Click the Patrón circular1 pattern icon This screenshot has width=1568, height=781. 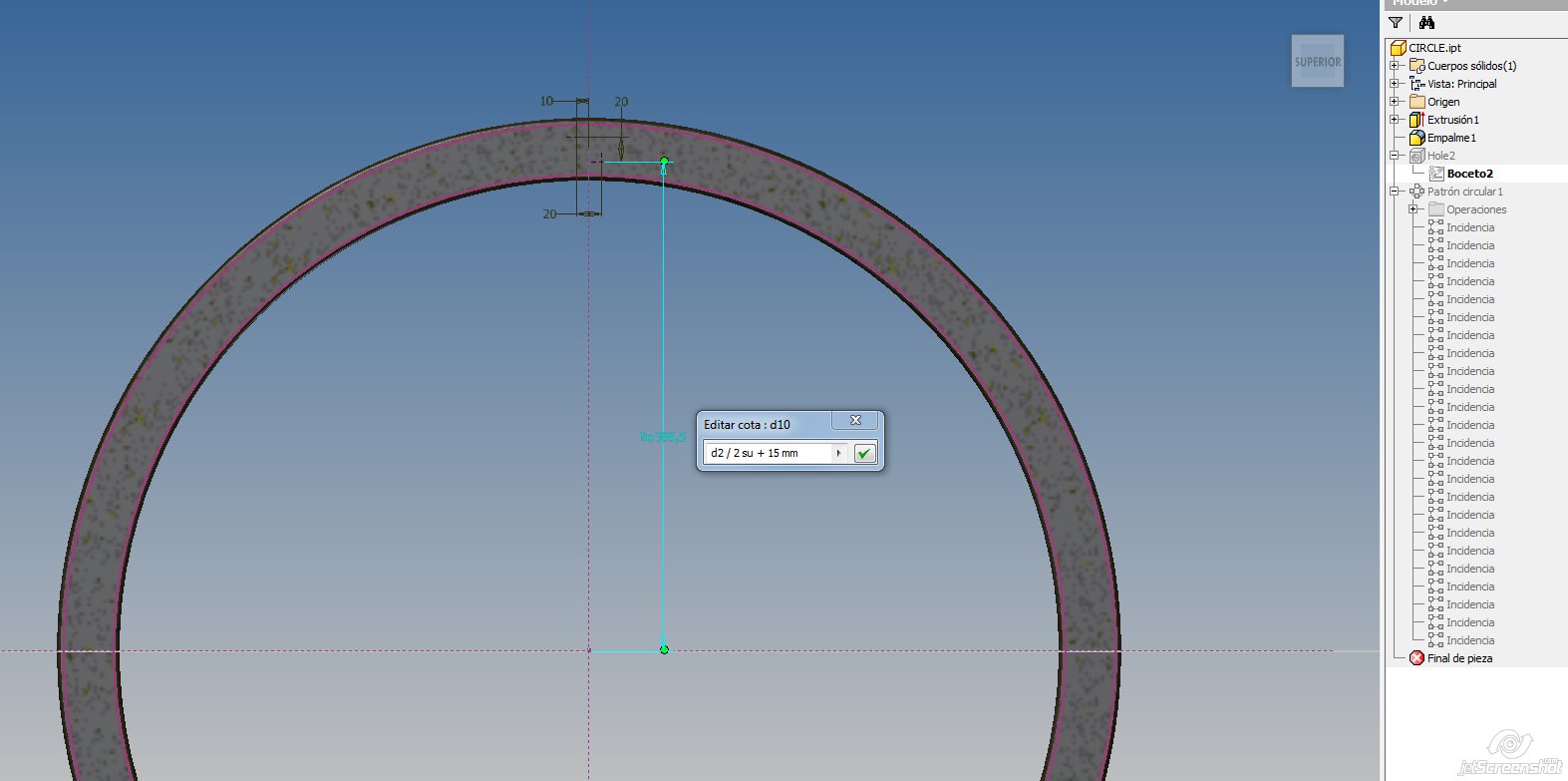(1416, 192)
